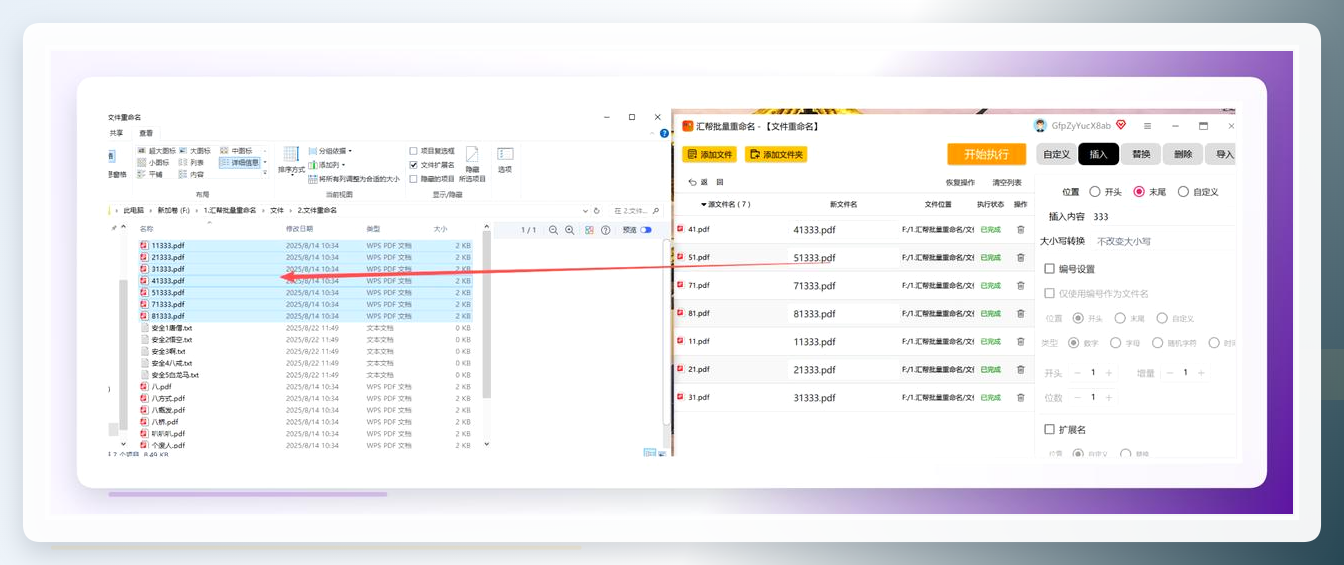This screenshot has width=1344, height=565.
Task: Enable the extension checkbox in rename panel
Action: tap(1049, 429)
